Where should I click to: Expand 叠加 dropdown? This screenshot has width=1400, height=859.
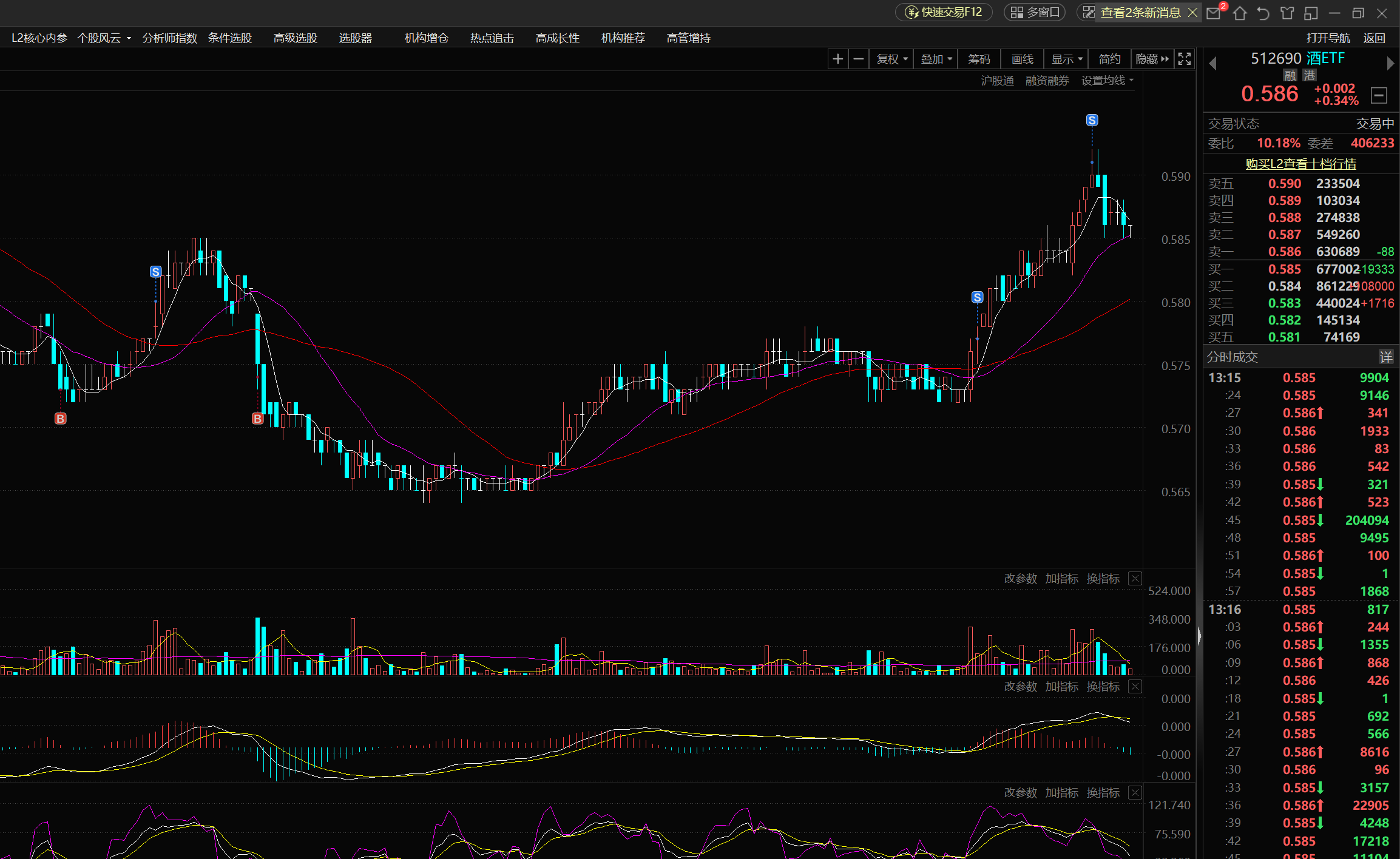(x=936, y=59)
